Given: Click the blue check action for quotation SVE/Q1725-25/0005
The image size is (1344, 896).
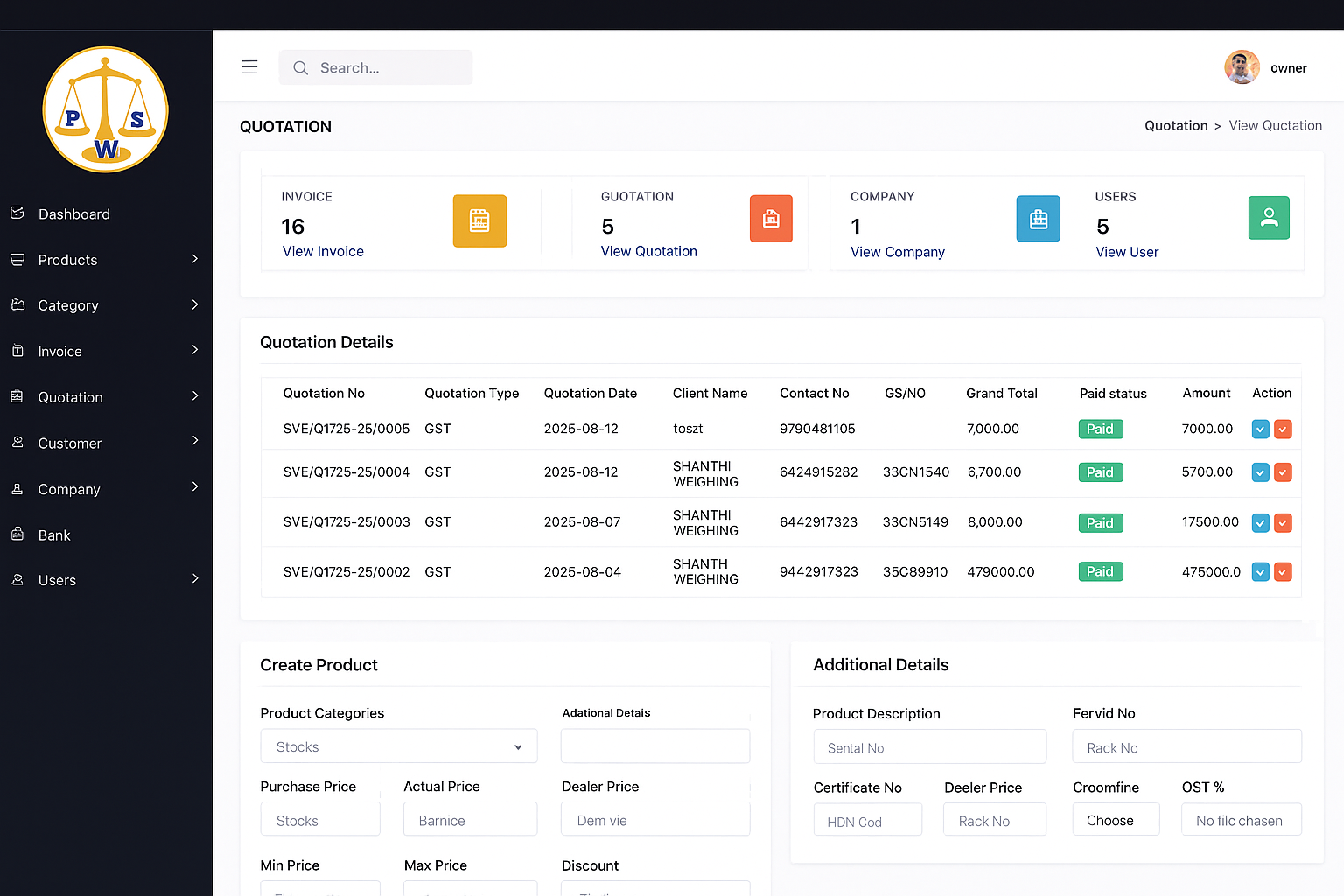Looking at the screenshot, I should [1260, 429].
